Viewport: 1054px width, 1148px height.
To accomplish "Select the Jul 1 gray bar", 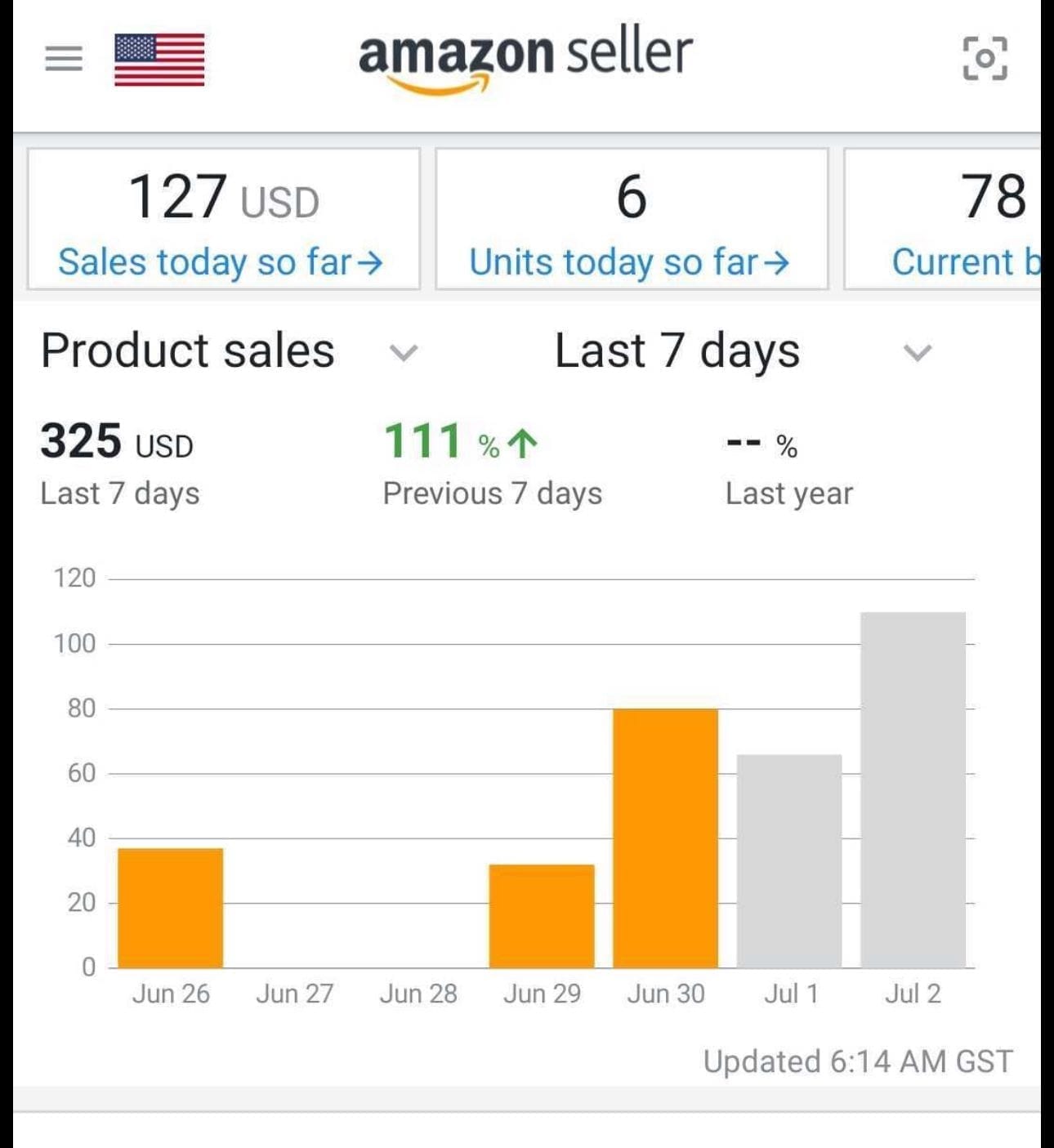I will (789, 860).
